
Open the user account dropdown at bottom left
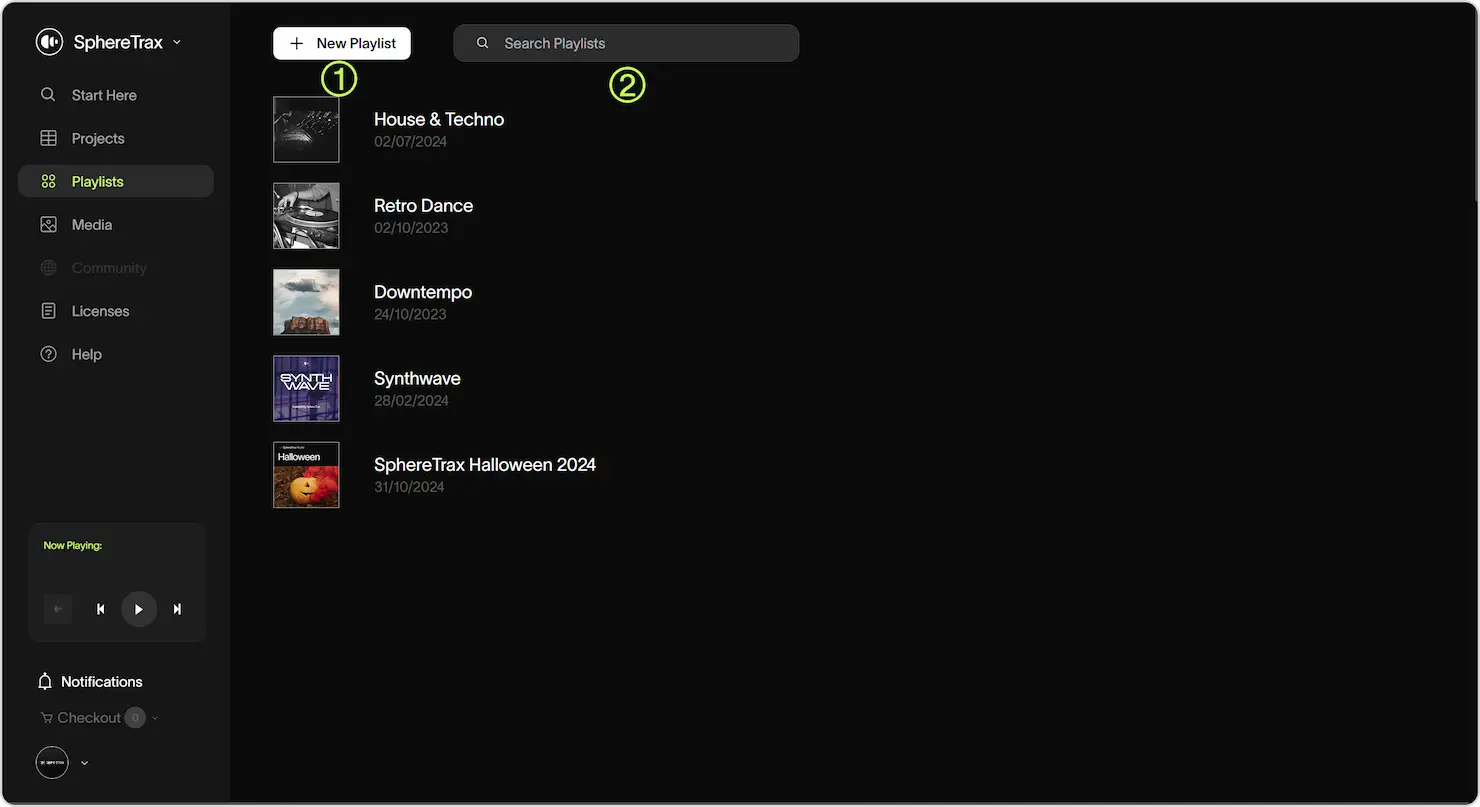84,762
